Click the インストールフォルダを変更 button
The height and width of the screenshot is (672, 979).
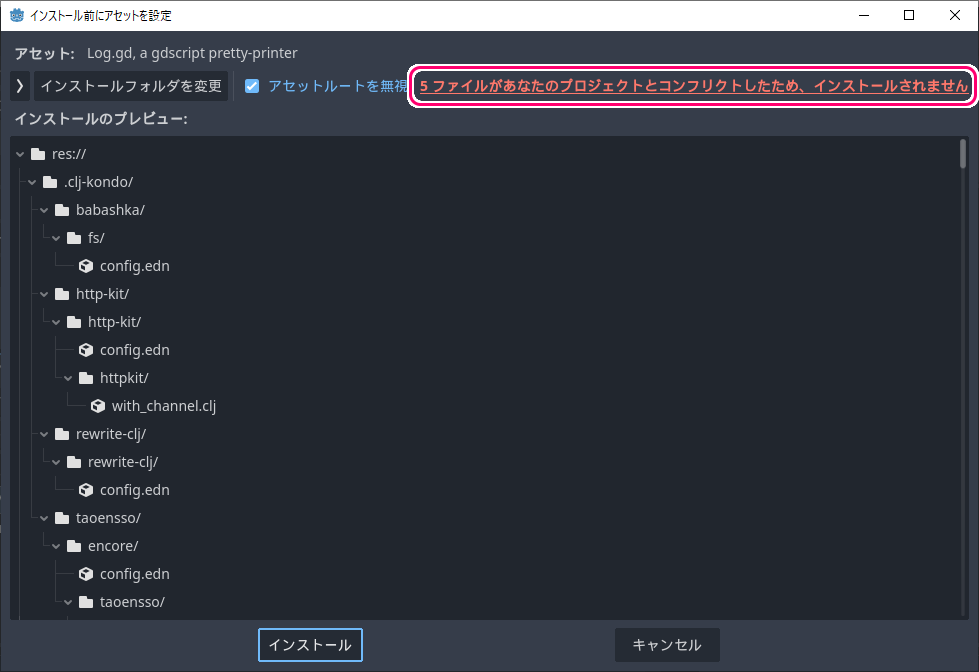[x=131, y=86]
